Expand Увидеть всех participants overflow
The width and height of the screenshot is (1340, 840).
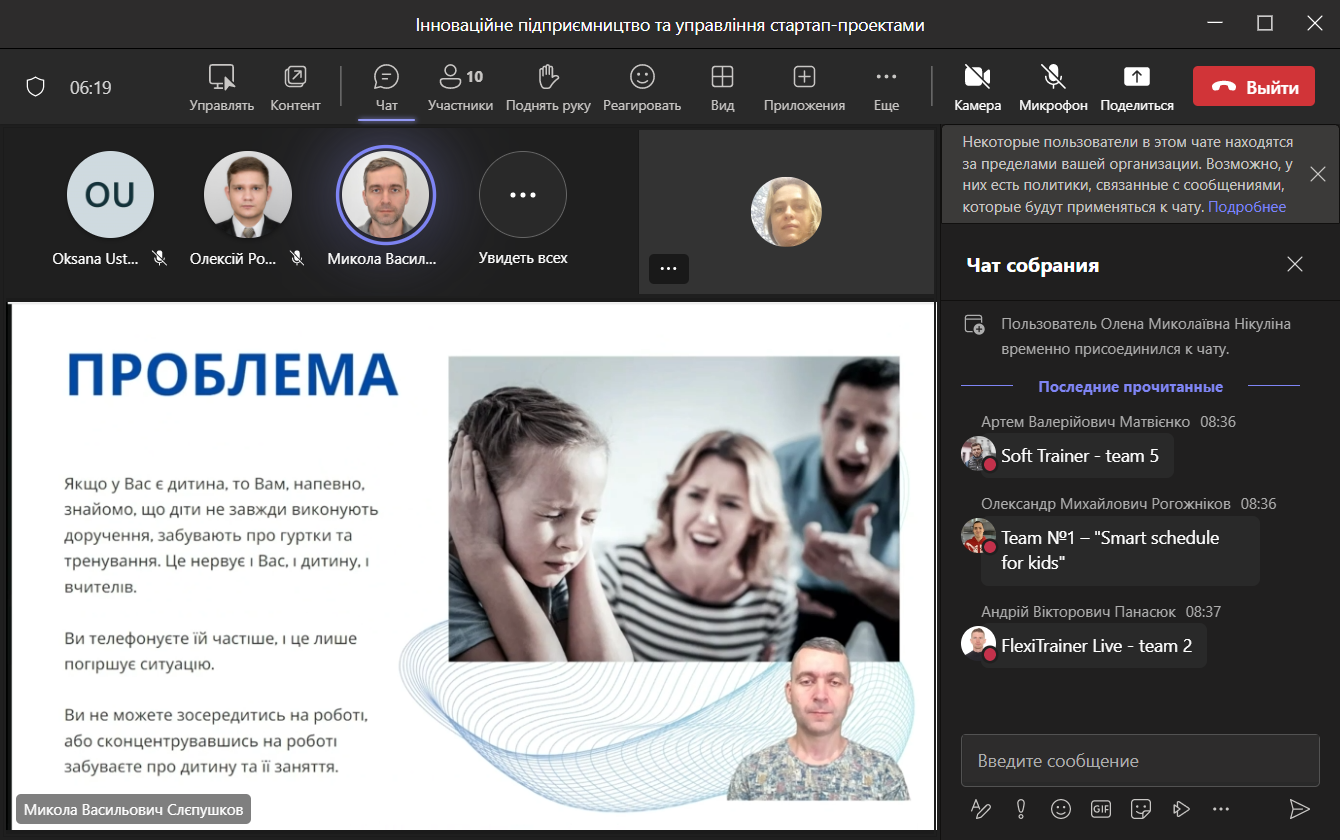click(x=523, y=195)
